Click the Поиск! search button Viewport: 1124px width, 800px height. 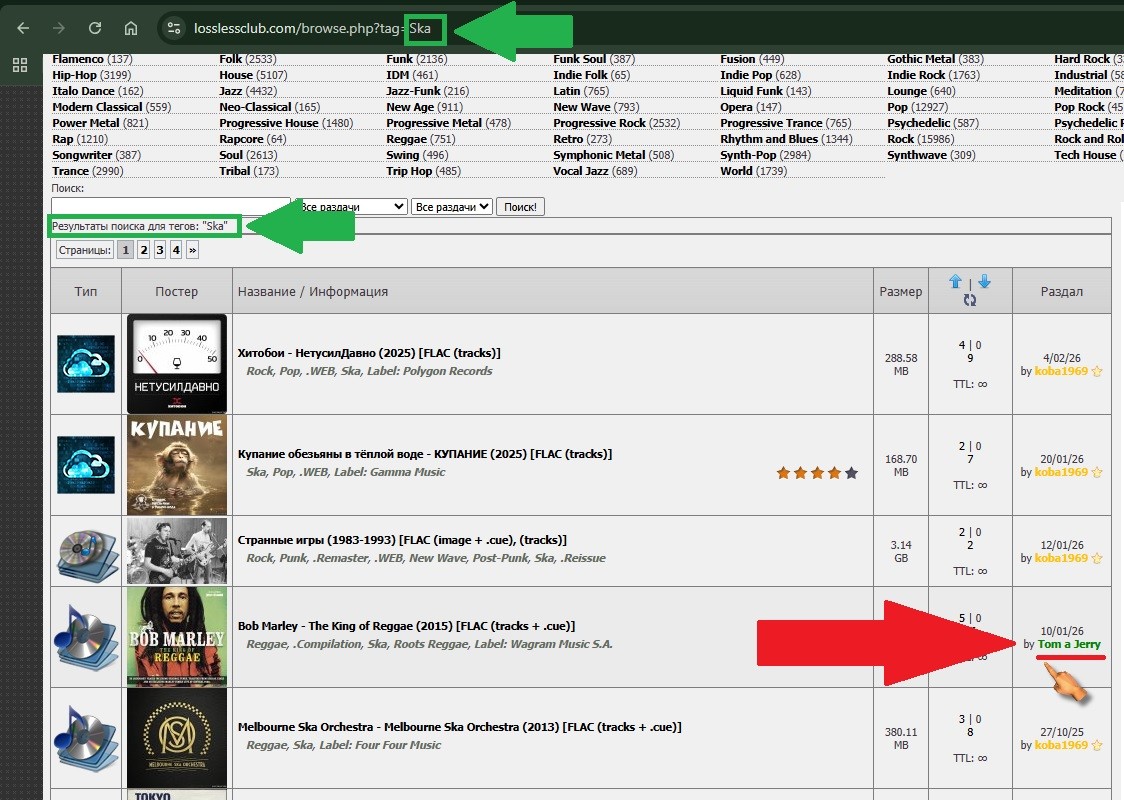520,206
